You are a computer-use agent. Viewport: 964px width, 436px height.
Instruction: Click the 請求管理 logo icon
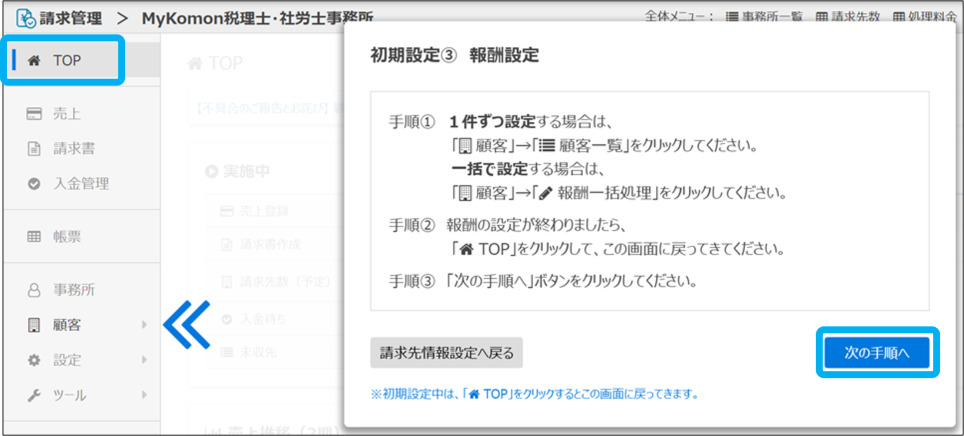(x=22, y=17)
